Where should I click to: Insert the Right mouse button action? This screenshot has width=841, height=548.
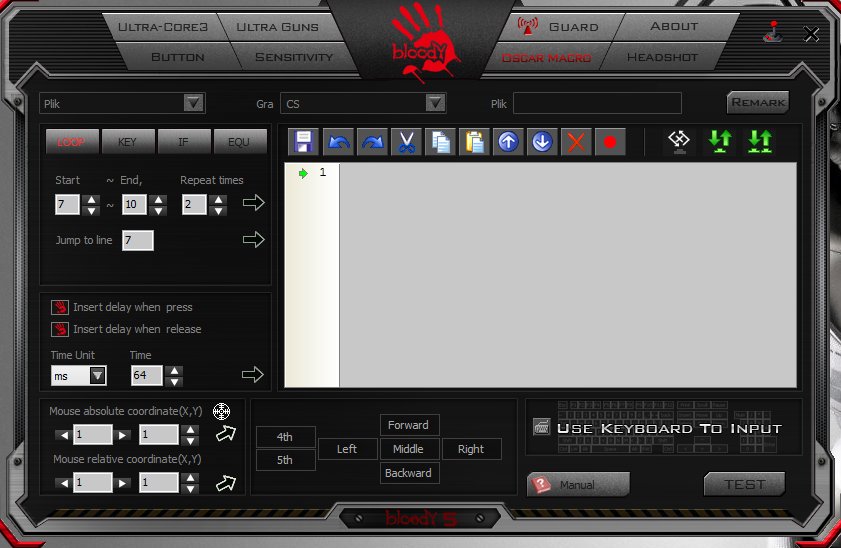[471, 449]
